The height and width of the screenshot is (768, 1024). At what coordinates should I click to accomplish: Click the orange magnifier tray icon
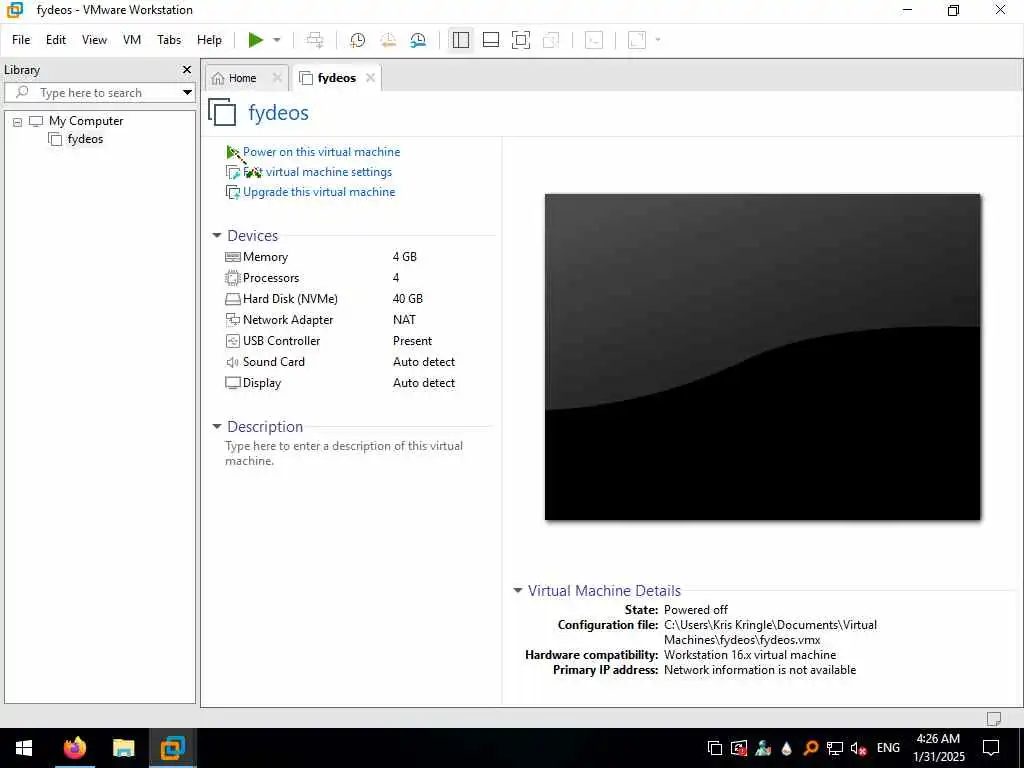[810, 748]
